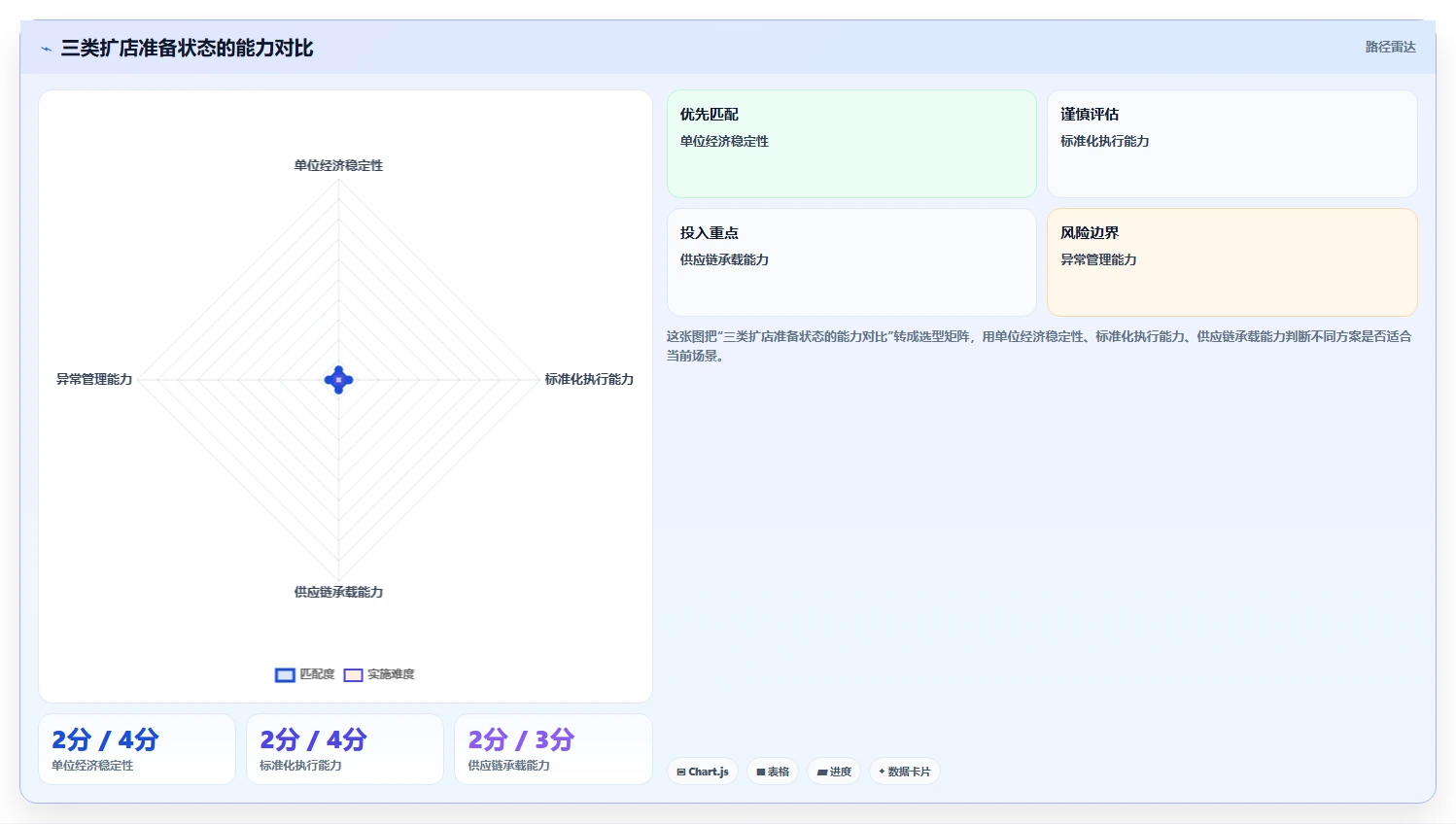The height and width of the screenshot is (824, 1456).
Task: Open the 投入重点 card
Action: click(851, 262)
